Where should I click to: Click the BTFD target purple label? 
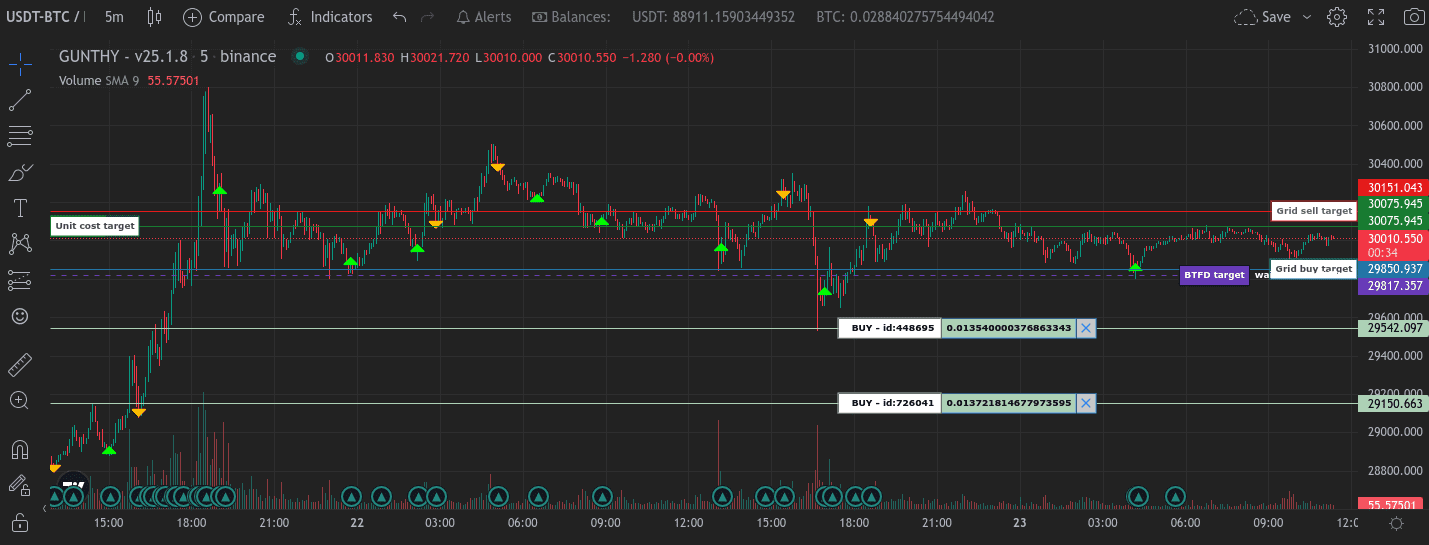point(1214,275)
